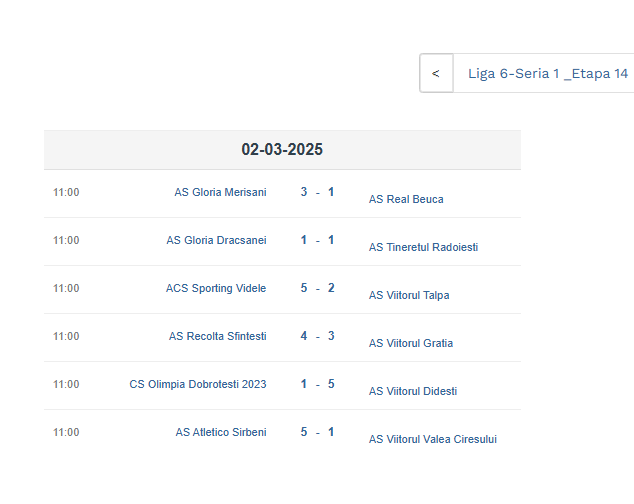Viewport: 634px width, 504px height.
Task: Click ACS Sporting Videle team name
Action: [x=216, y=288]
